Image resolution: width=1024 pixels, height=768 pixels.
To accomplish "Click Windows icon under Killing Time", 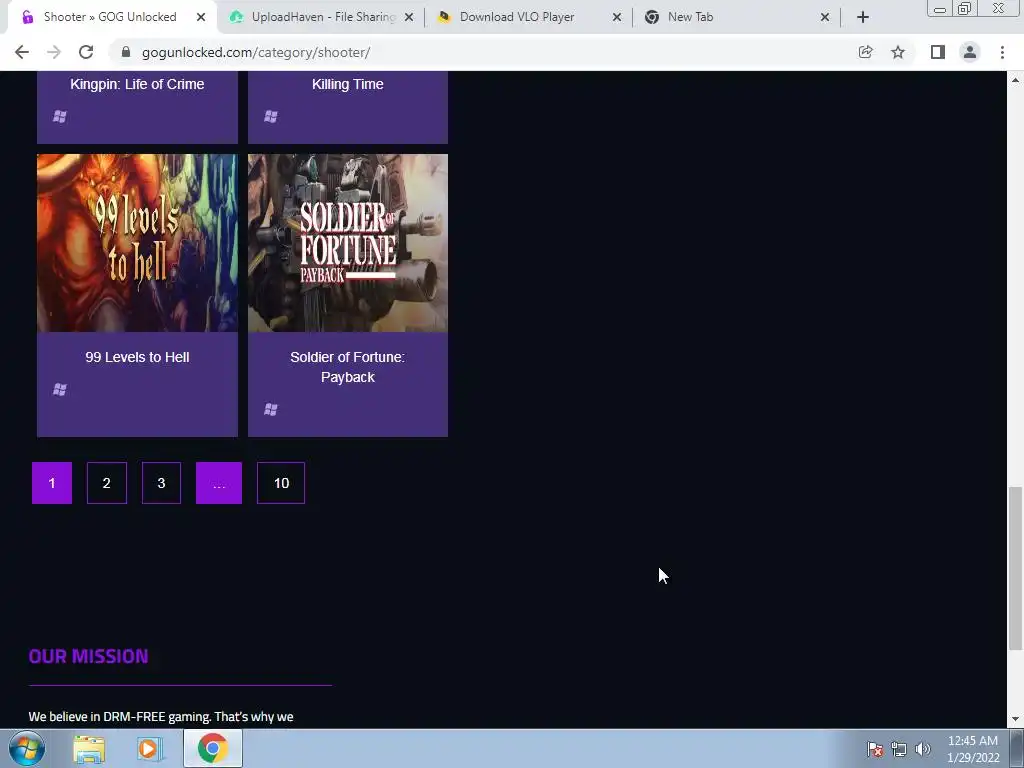I will 270,116.
